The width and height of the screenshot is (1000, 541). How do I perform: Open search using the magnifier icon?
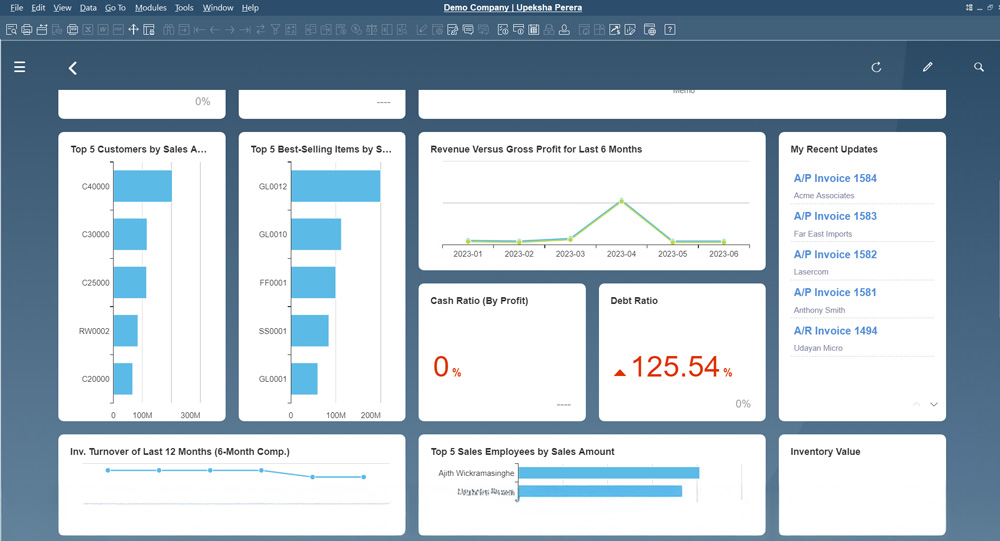[979, 67]
